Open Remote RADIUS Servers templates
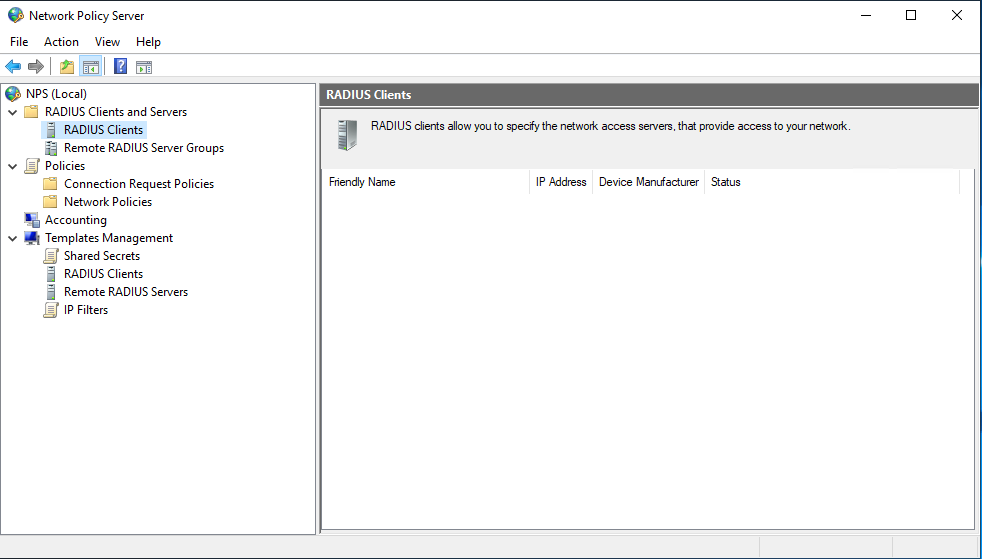 pos(126,292)
